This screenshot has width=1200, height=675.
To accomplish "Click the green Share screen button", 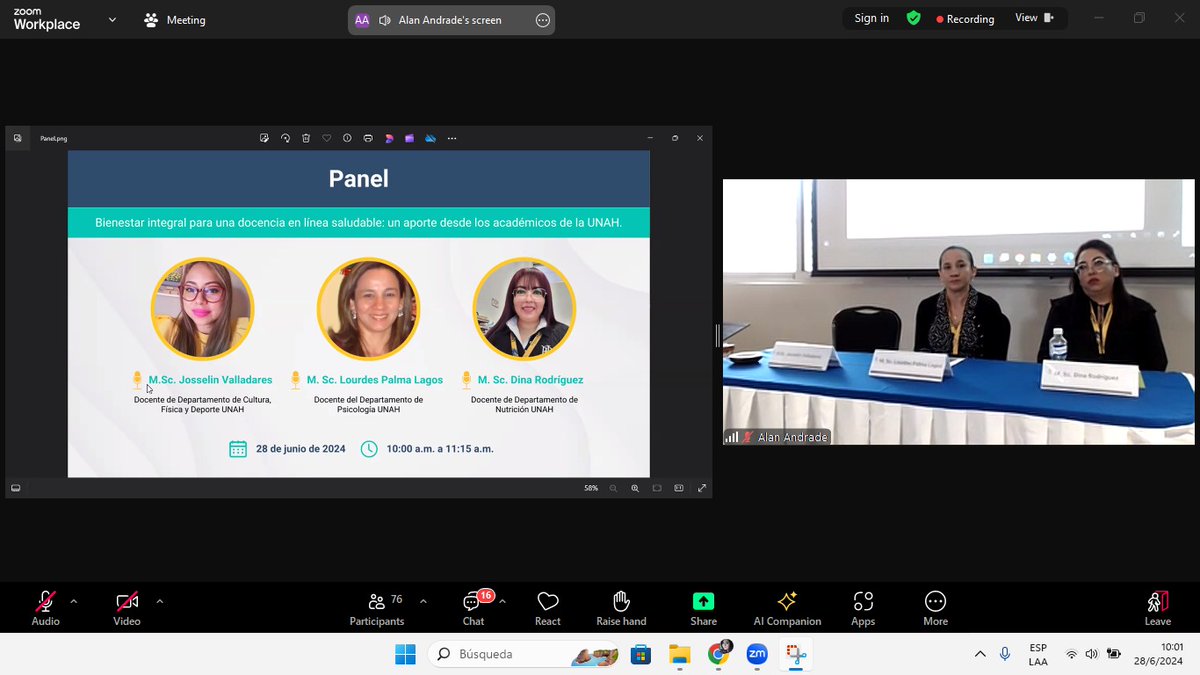I will pyautogui.click(x=703, y=608).
